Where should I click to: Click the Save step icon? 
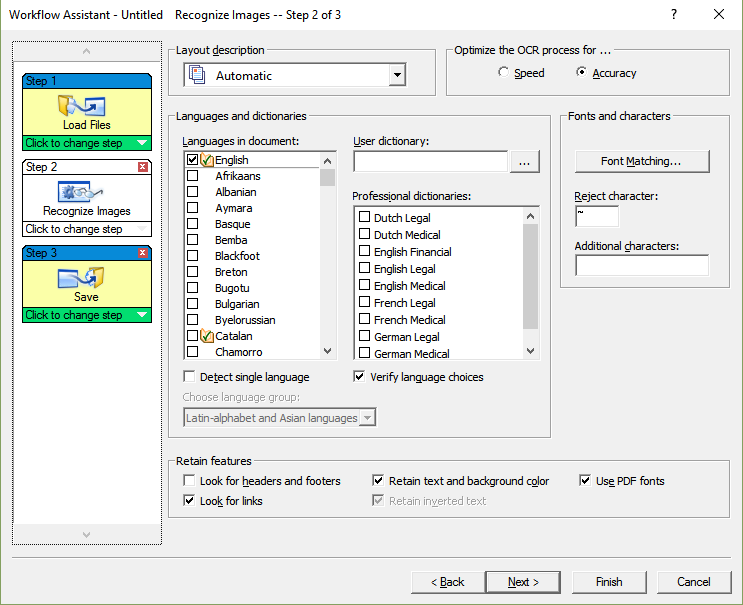pyautogui.click(x=86, y=277)
